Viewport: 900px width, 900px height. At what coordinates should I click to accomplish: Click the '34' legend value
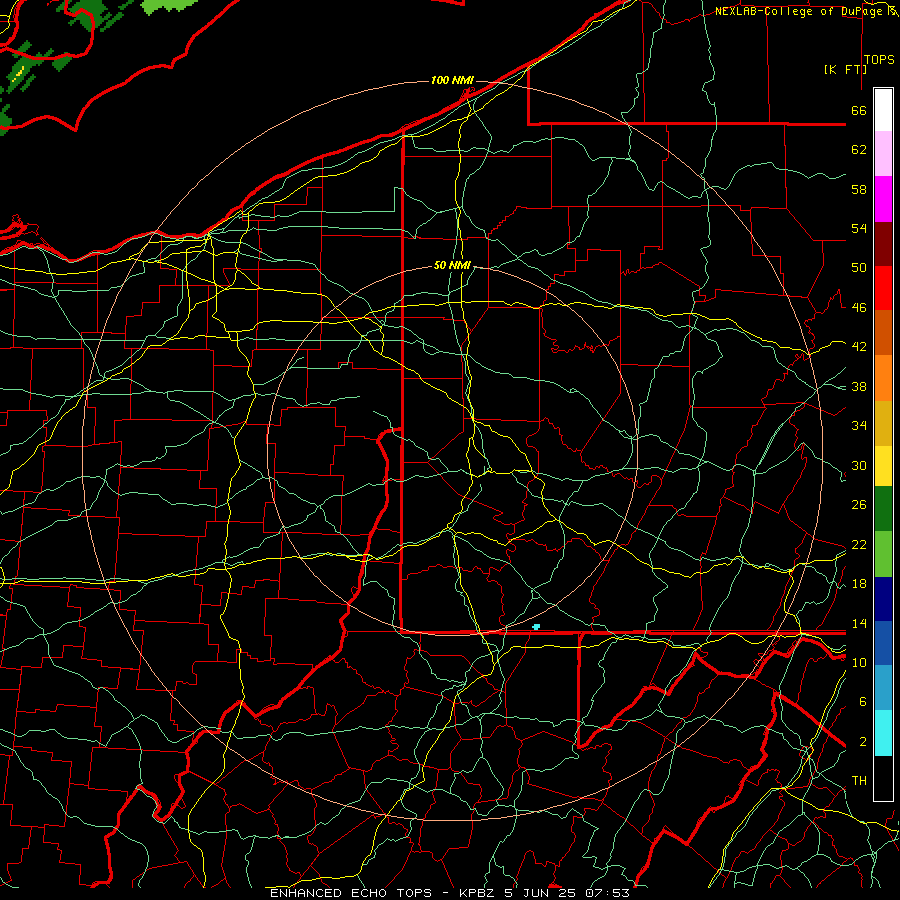[x=859, y=425]
